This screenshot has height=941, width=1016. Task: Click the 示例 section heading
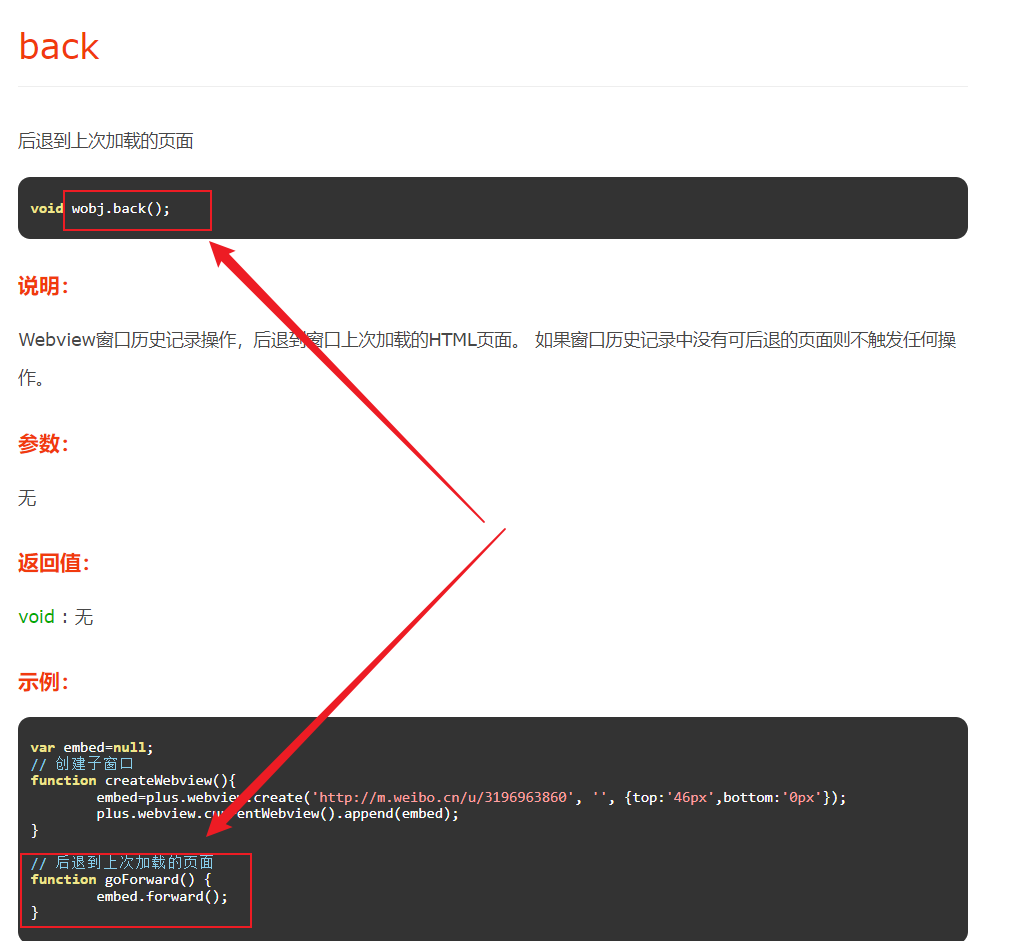click(x=43, y=683)
